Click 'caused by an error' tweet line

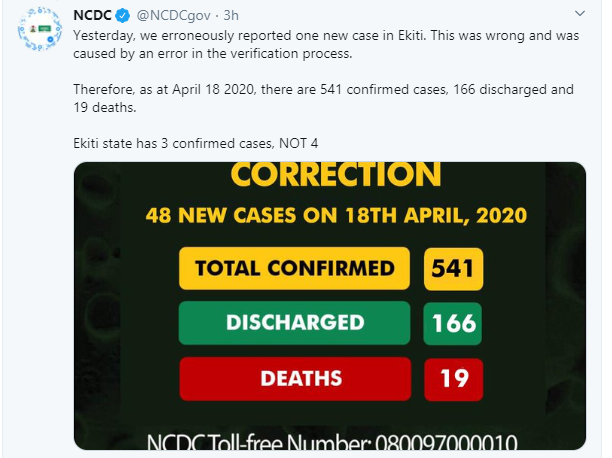(x=213, y=53)
